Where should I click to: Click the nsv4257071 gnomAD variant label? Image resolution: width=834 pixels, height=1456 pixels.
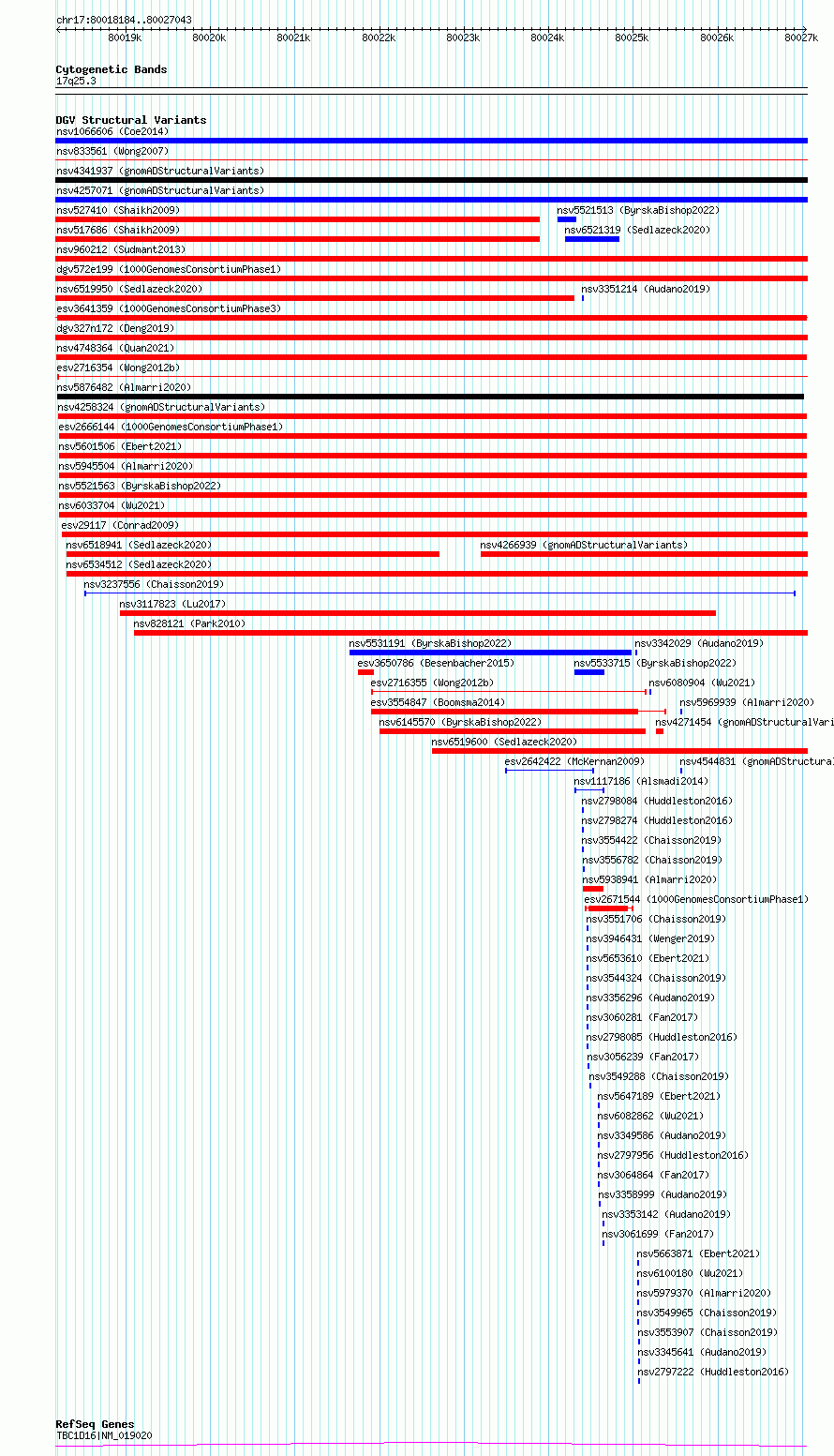point(160,190)
